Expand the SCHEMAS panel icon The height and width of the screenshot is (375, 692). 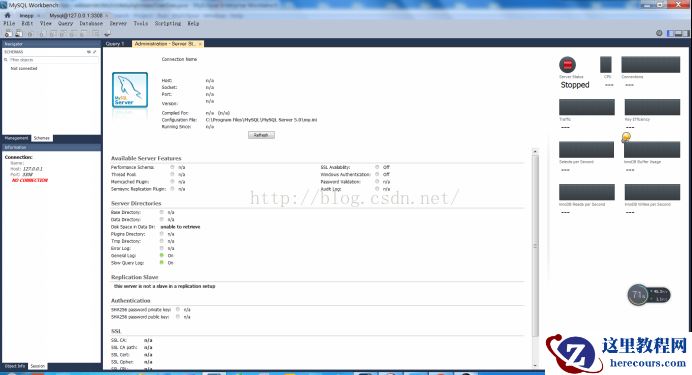94,52
